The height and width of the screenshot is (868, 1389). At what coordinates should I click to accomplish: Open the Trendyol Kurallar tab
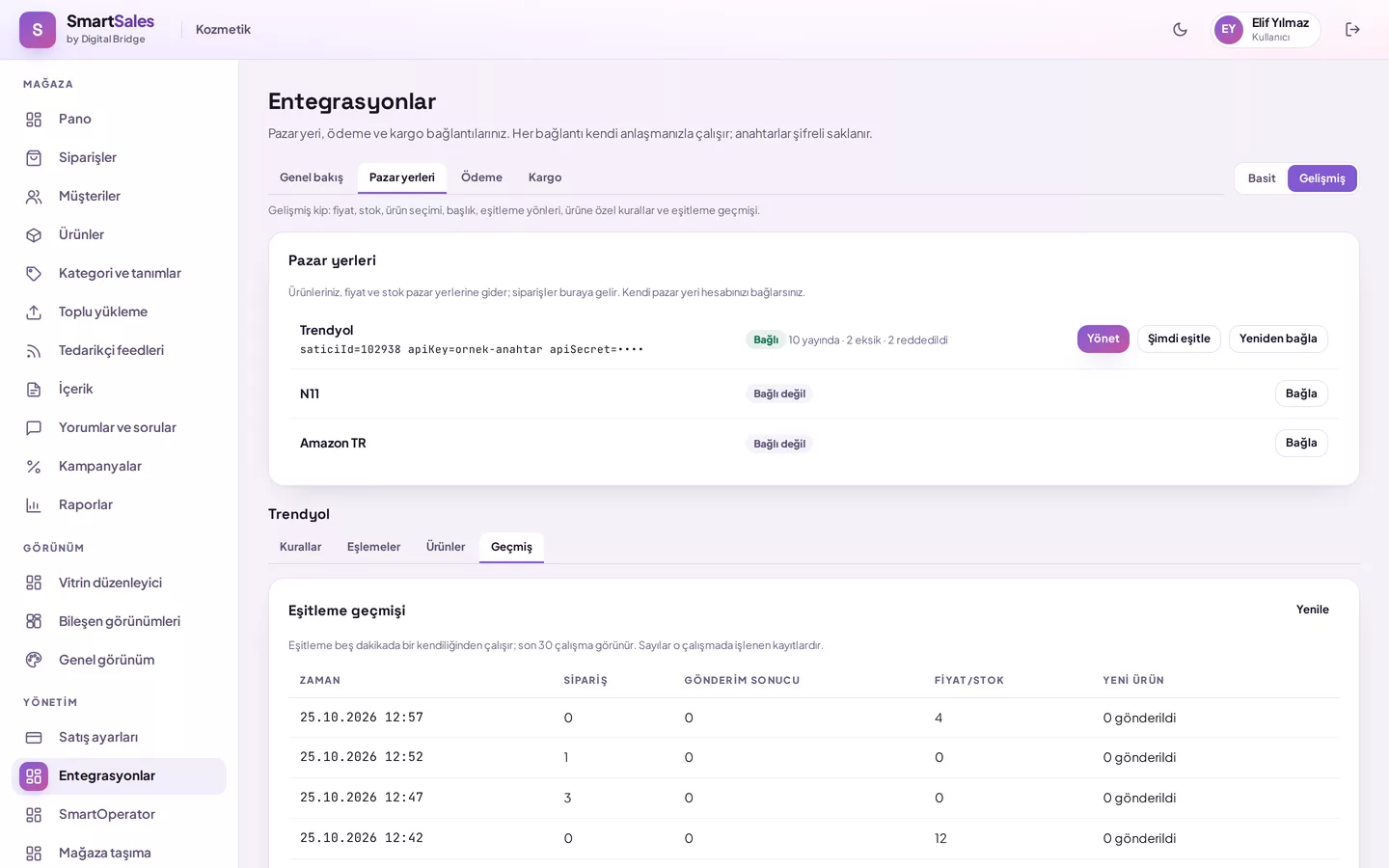coord(301,547)
